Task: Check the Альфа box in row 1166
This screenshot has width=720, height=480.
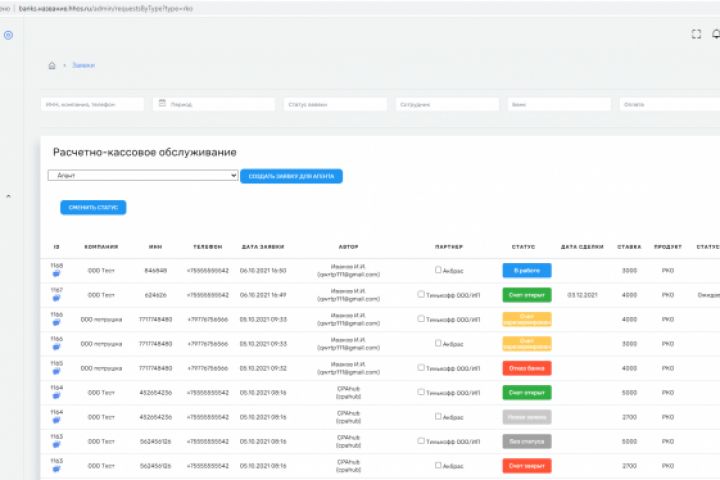Action: (438, 343)
